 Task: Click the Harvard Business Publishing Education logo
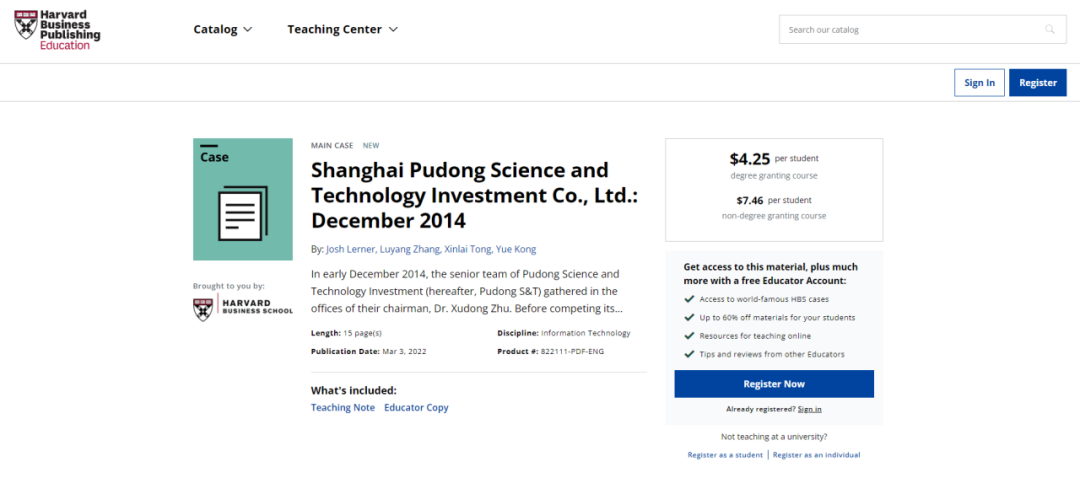57,29
